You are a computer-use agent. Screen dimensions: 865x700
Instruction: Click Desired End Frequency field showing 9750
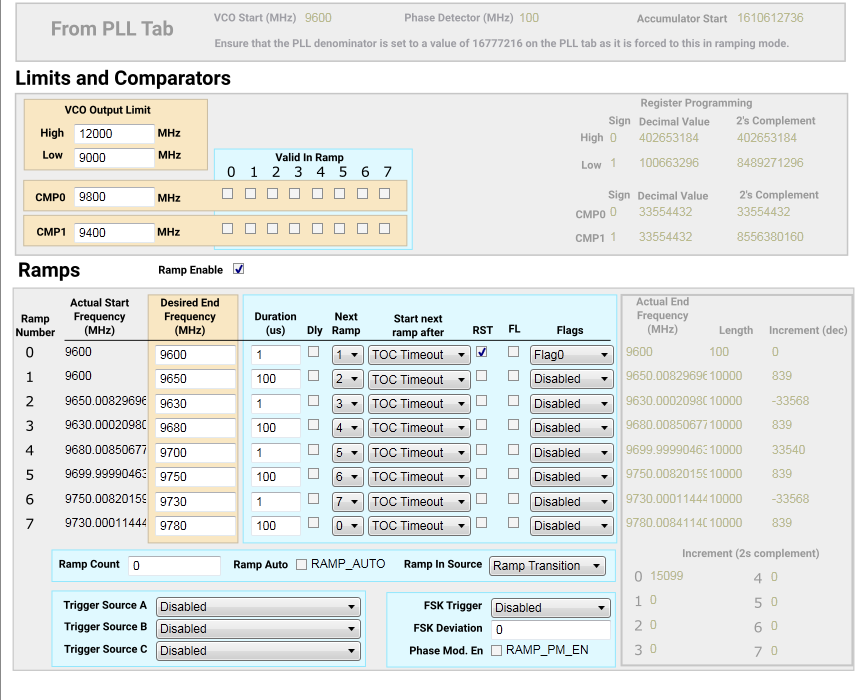[195, 477]
